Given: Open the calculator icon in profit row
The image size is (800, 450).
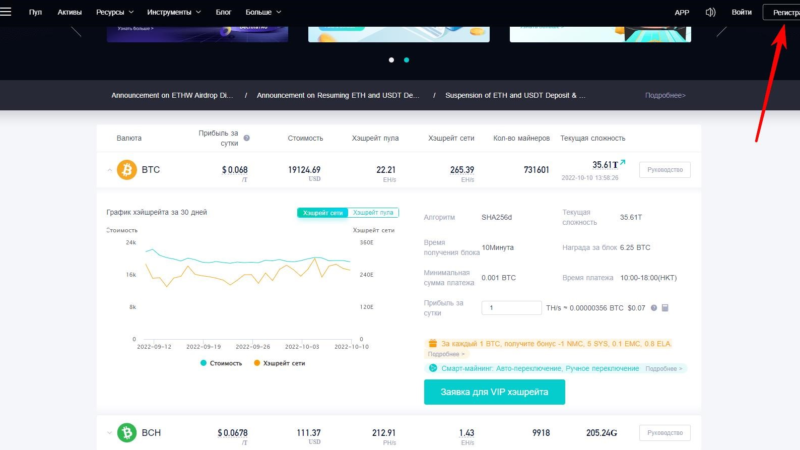Looking at the screenshot, I should point(665,308).
